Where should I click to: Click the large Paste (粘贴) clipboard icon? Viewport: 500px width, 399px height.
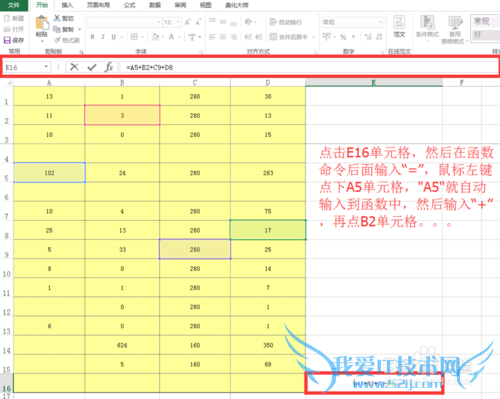point(42,23)
